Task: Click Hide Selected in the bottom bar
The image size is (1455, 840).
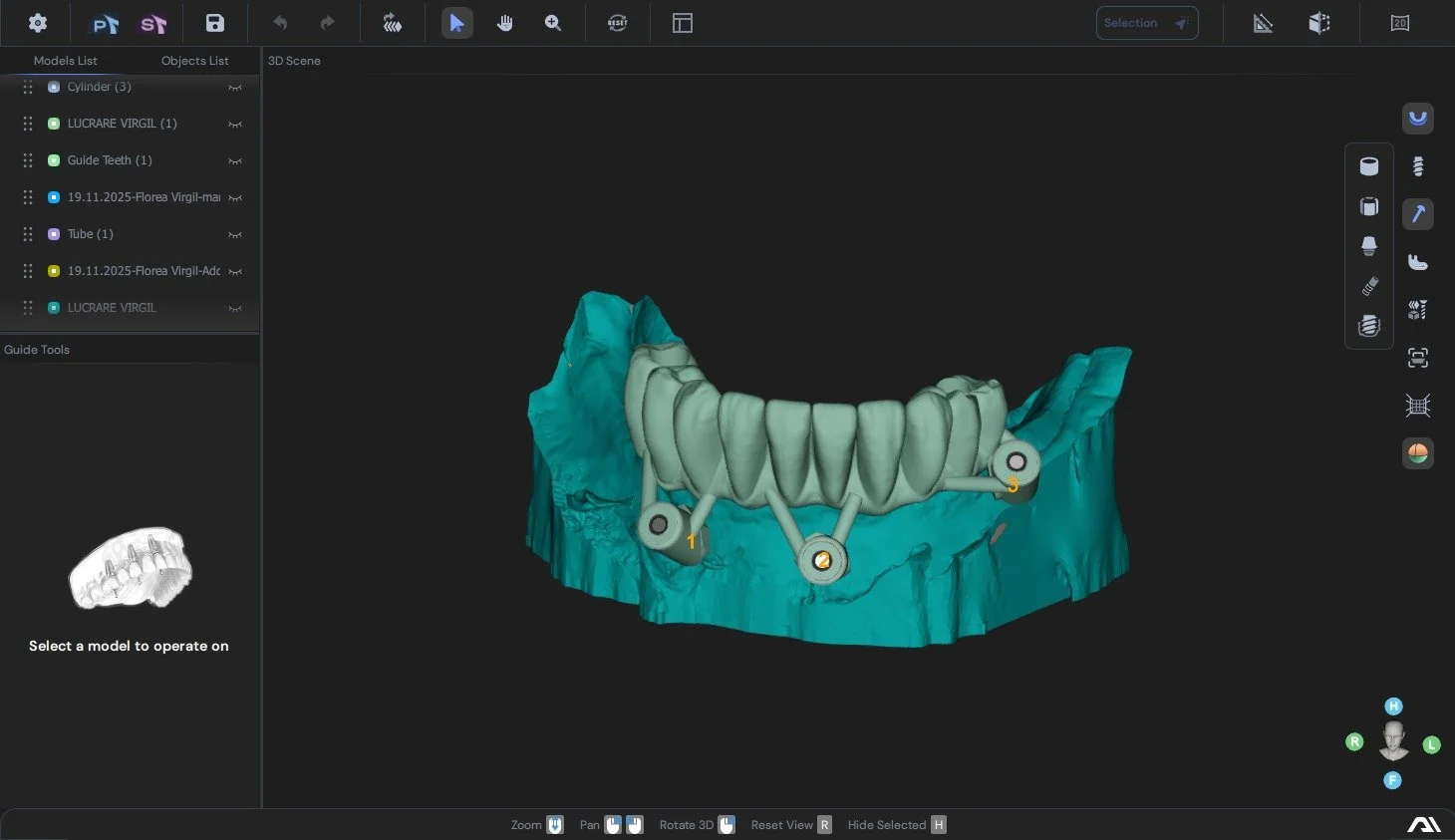Action: click(886, 824)
